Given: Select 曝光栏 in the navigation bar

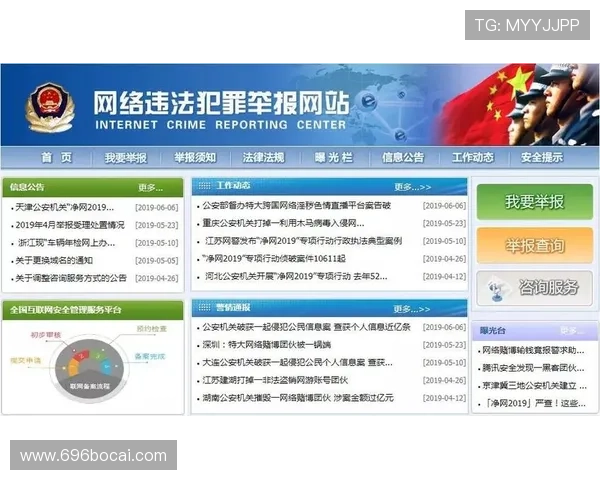Looking at the screenshot, I should click(x=333, y=157).
